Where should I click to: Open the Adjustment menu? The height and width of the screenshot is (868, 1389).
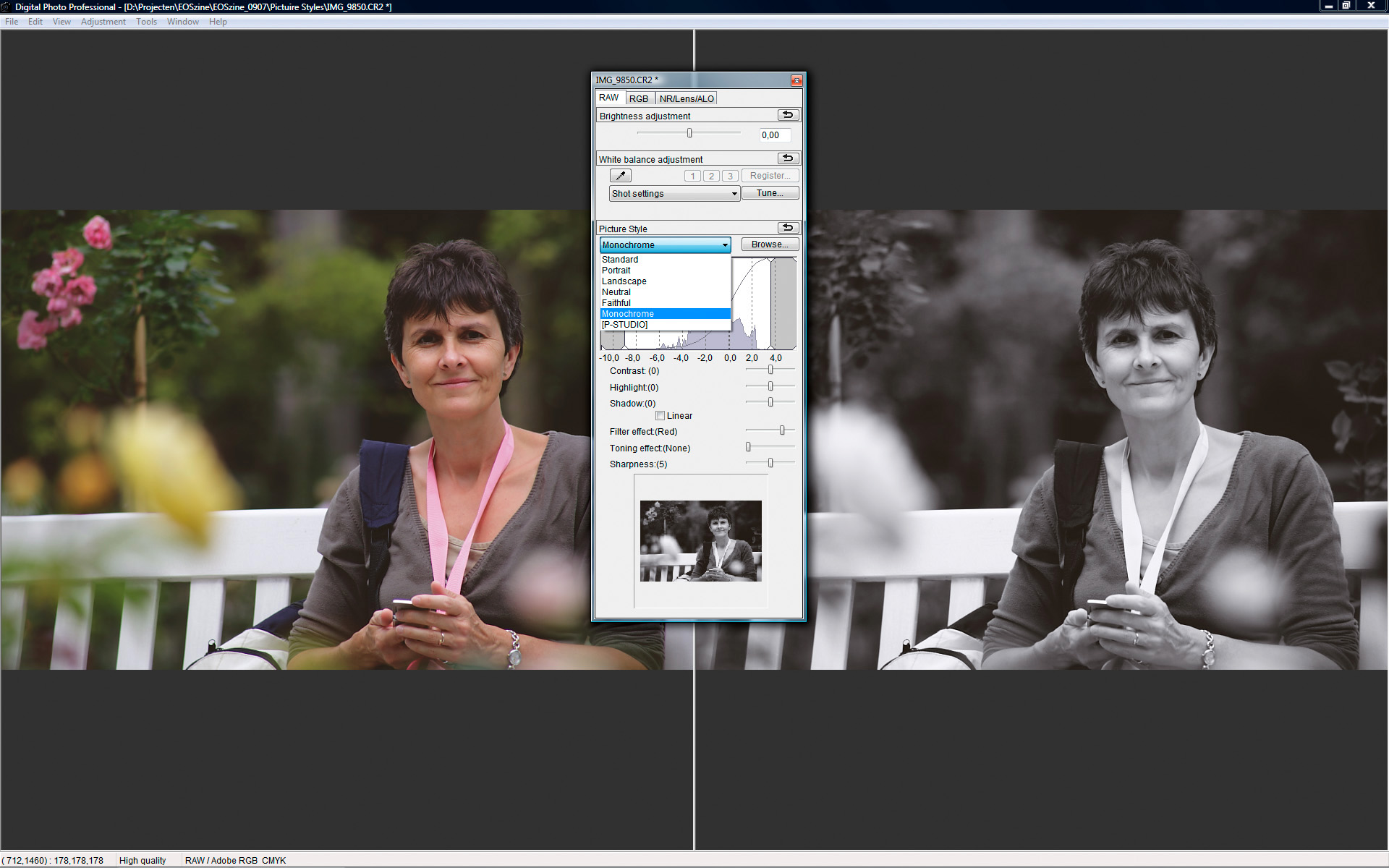tap(103, 22)
